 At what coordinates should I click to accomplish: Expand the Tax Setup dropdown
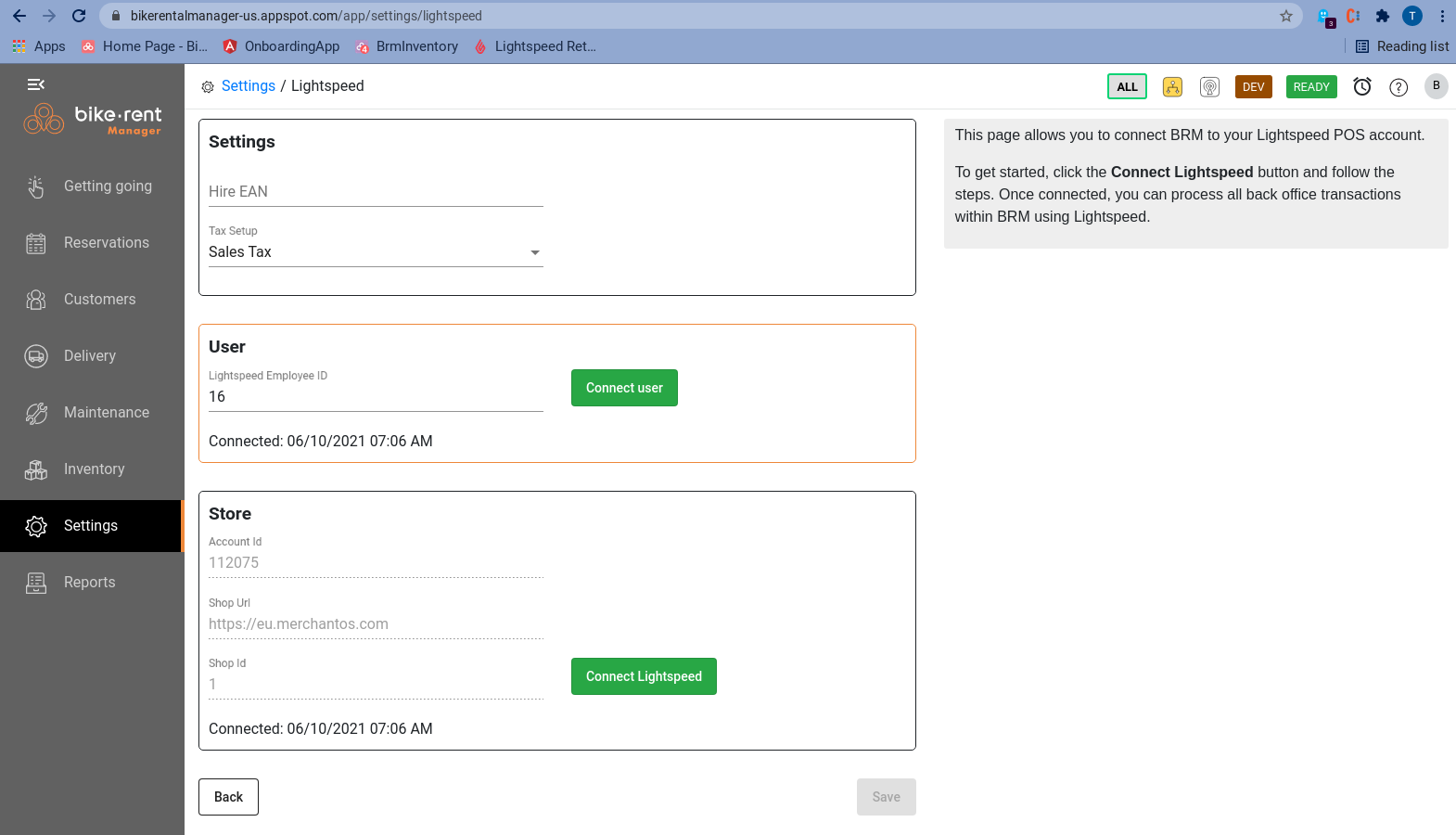click(376, 252)
